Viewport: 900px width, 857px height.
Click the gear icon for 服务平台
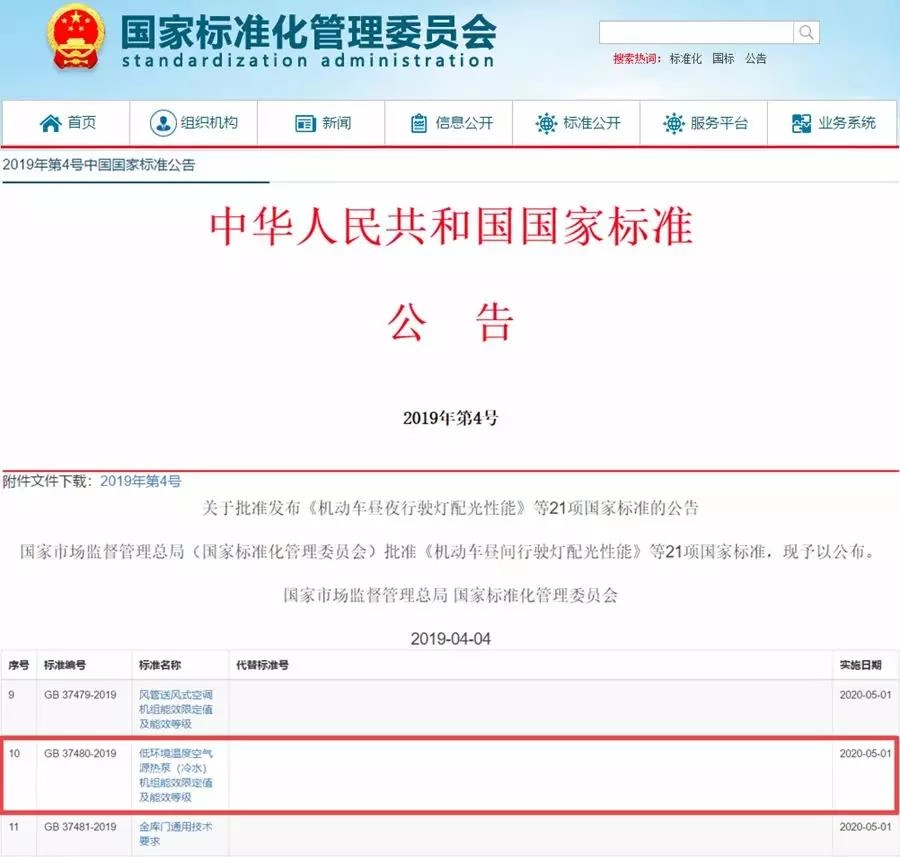point(673,123)
